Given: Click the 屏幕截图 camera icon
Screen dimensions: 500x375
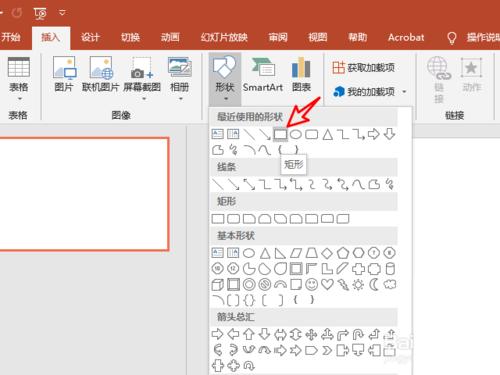Looking at the screenshot, I should click(142, 68).
